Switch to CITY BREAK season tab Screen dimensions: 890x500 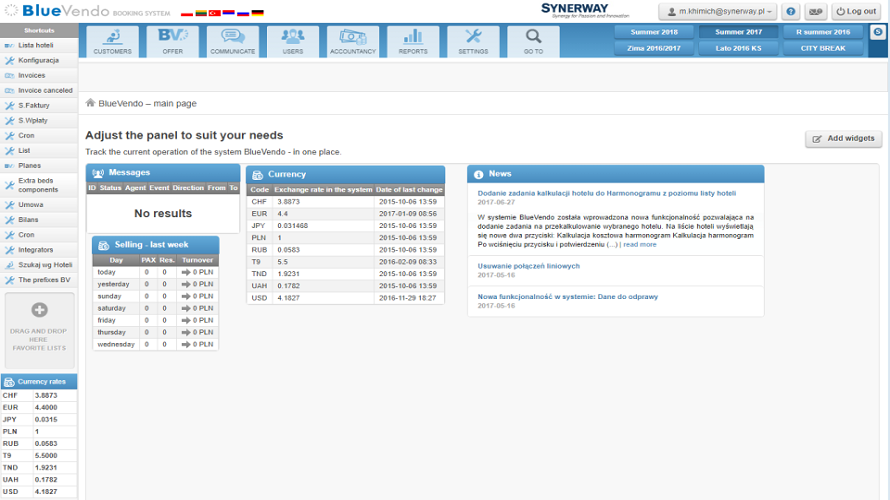tap(823, 48)
